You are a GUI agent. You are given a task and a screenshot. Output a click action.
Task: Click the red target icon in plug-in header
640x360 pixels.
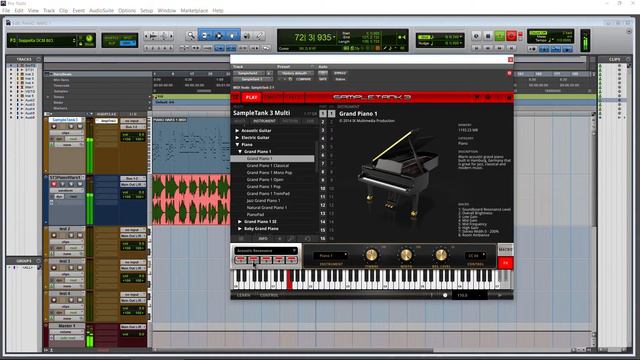pyautogui.click(x=509, y=73)
